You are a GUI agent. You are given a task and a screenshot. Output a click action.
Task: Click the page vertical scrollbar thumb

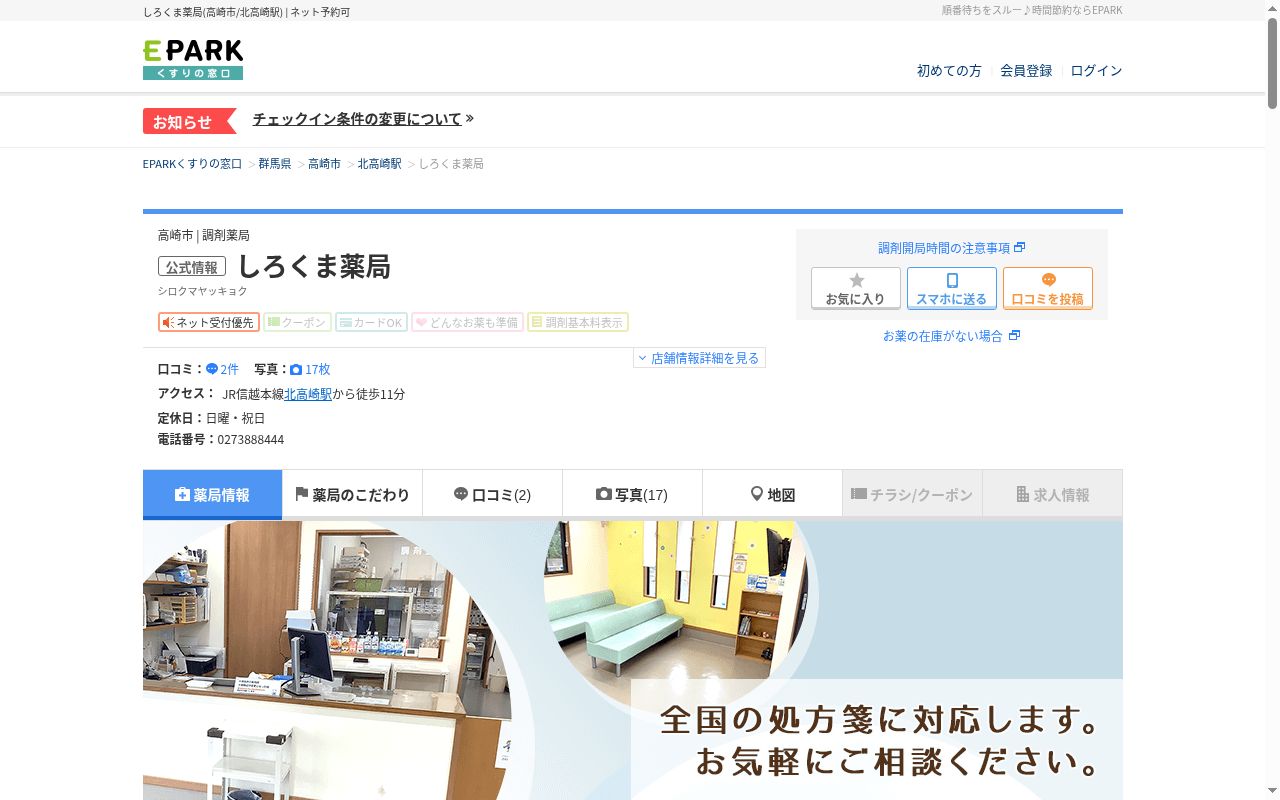pyautogui.click(x=1272, y=62)
